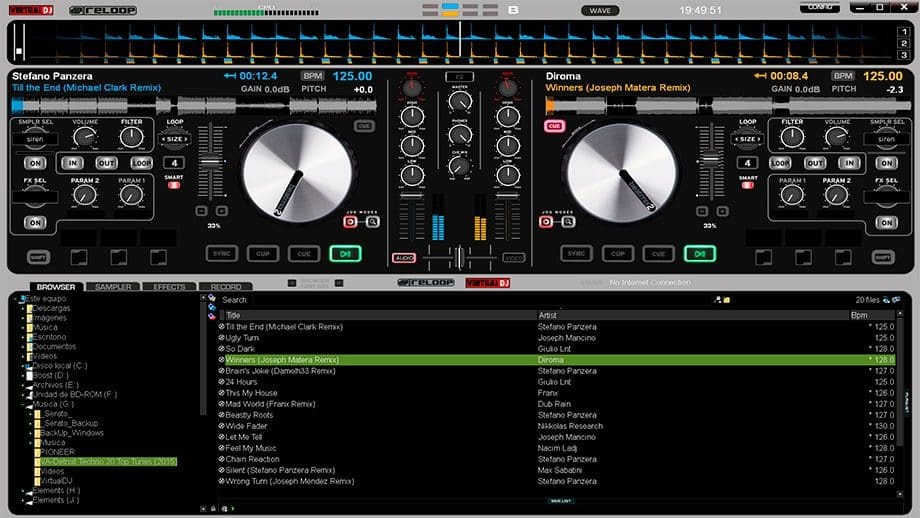
Task: Click the AUDIO crossfader mode icon
Action: click(404, 258)
